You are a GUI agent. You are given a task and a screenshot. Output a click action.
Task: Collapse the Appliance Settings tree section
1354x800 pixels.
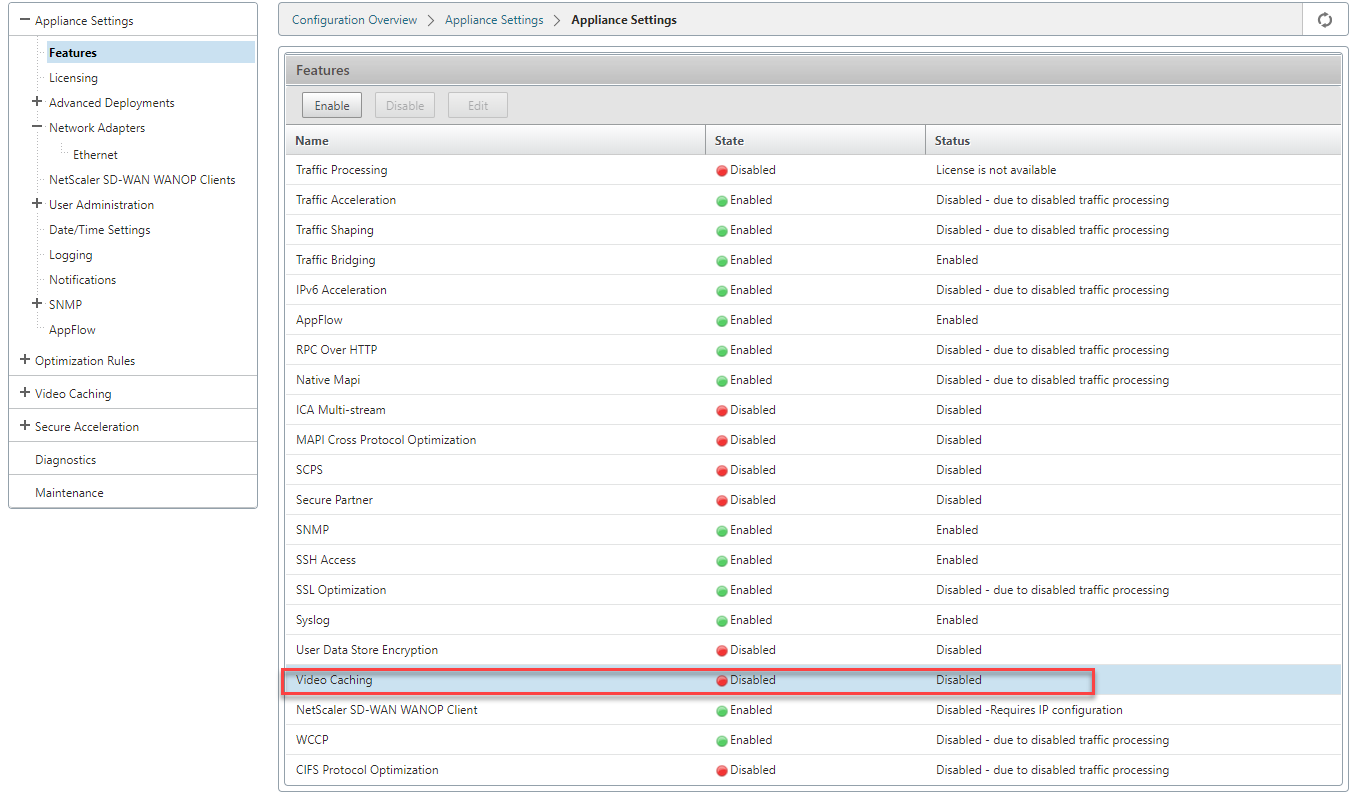(25, 20)
